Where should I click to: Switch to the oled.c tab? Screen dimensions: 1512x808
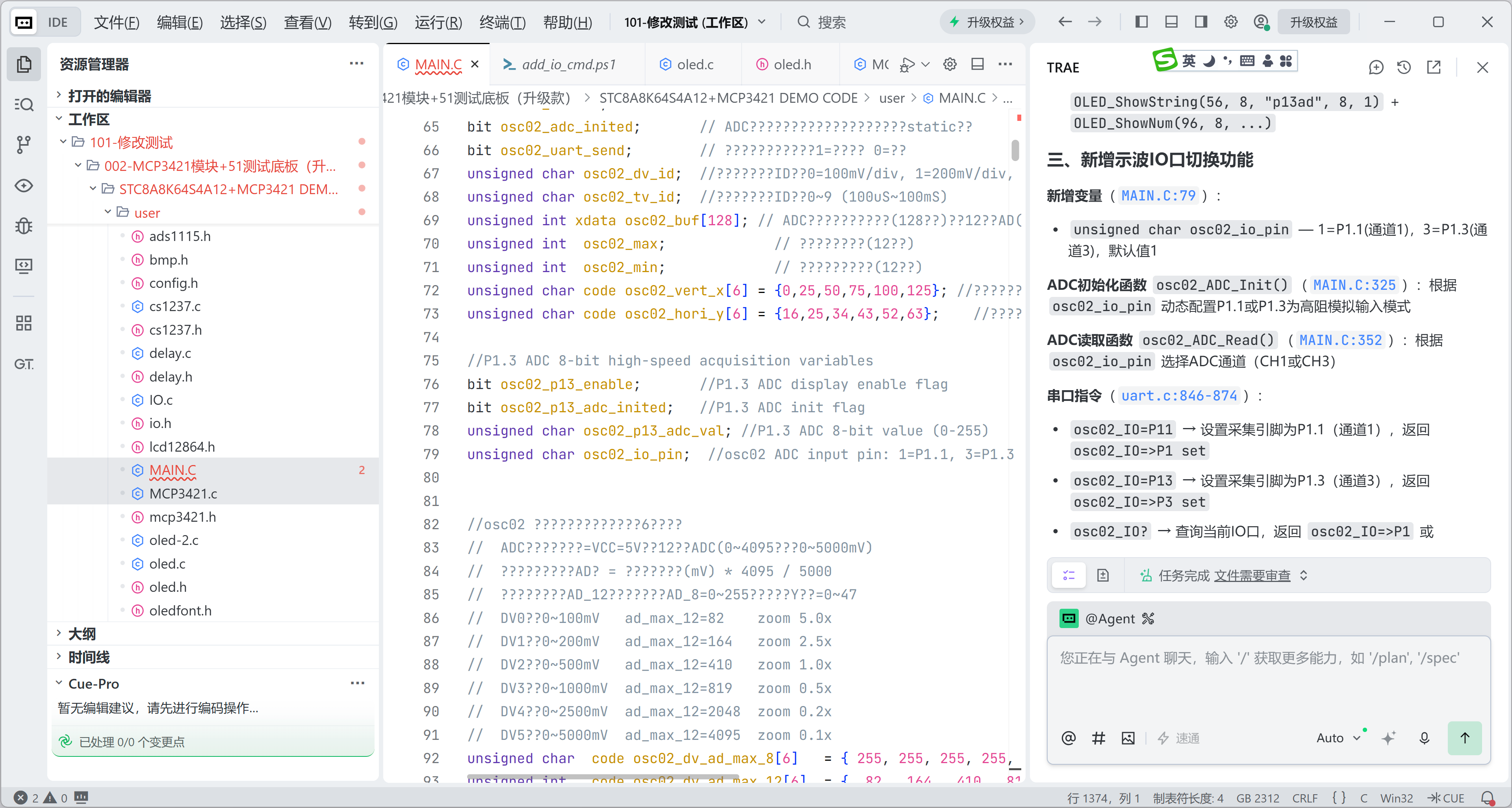click(x=687, y=65)
